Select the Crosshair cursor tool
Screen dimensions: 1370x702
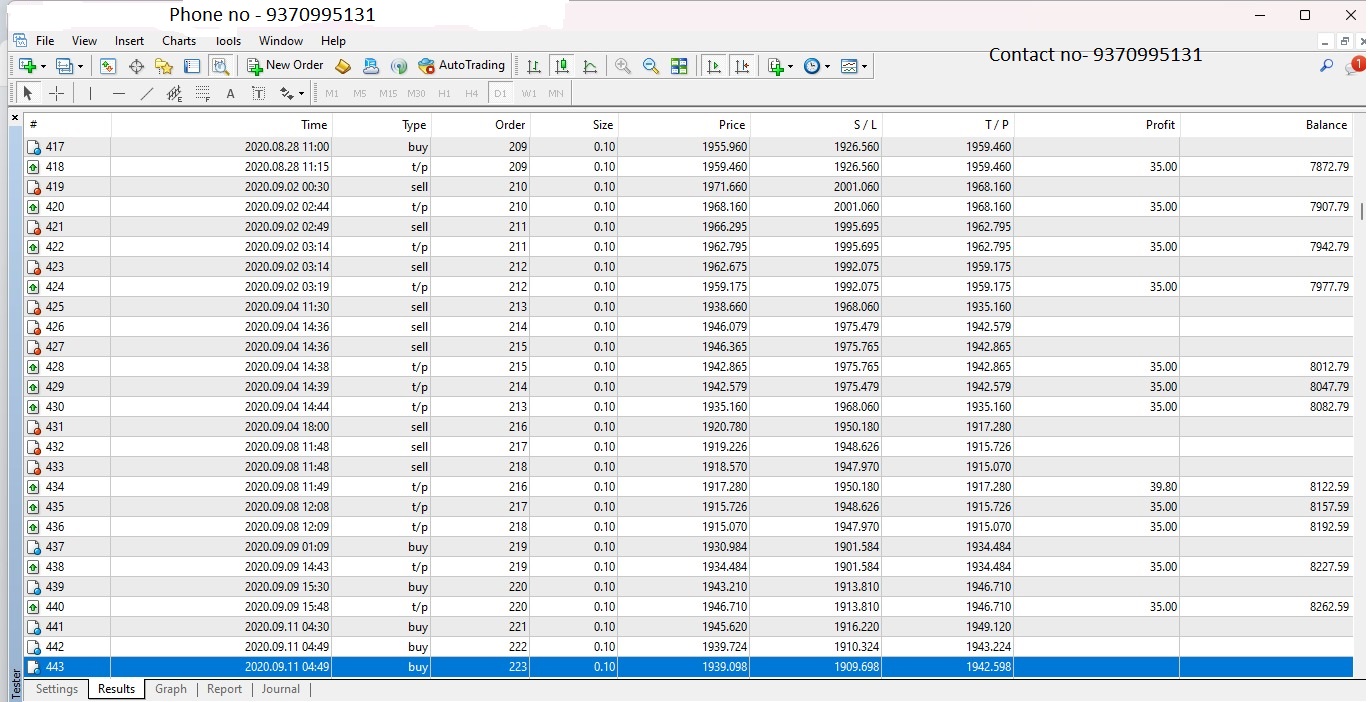pyautogui.click(x=57, y=94)
